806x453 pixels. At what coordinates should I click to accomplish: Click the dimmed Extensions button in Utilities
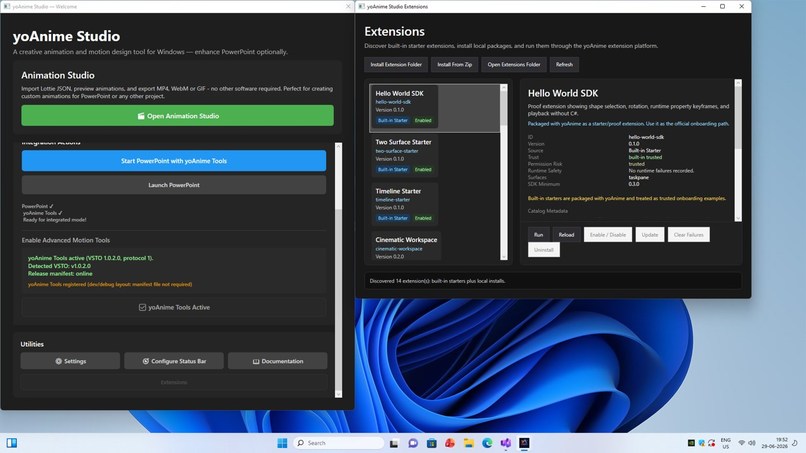tap(174, 383)
